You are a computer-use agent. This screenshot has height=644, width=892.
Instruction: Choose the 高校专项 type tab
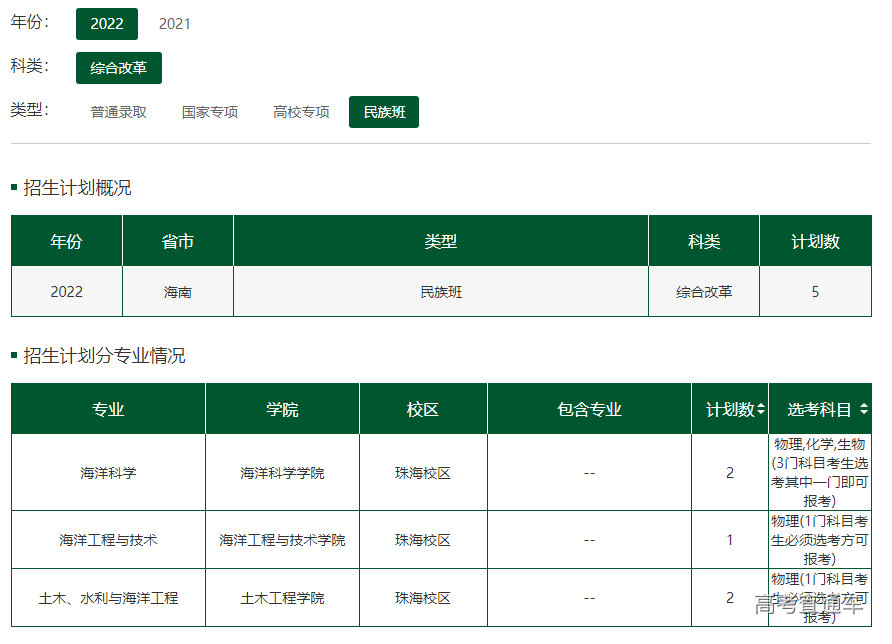(x=301, y=112)
